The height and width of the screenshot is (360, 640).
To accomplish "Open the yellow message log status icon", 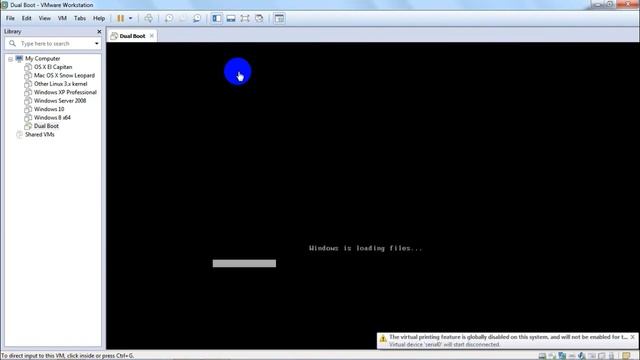I will 627,356.
